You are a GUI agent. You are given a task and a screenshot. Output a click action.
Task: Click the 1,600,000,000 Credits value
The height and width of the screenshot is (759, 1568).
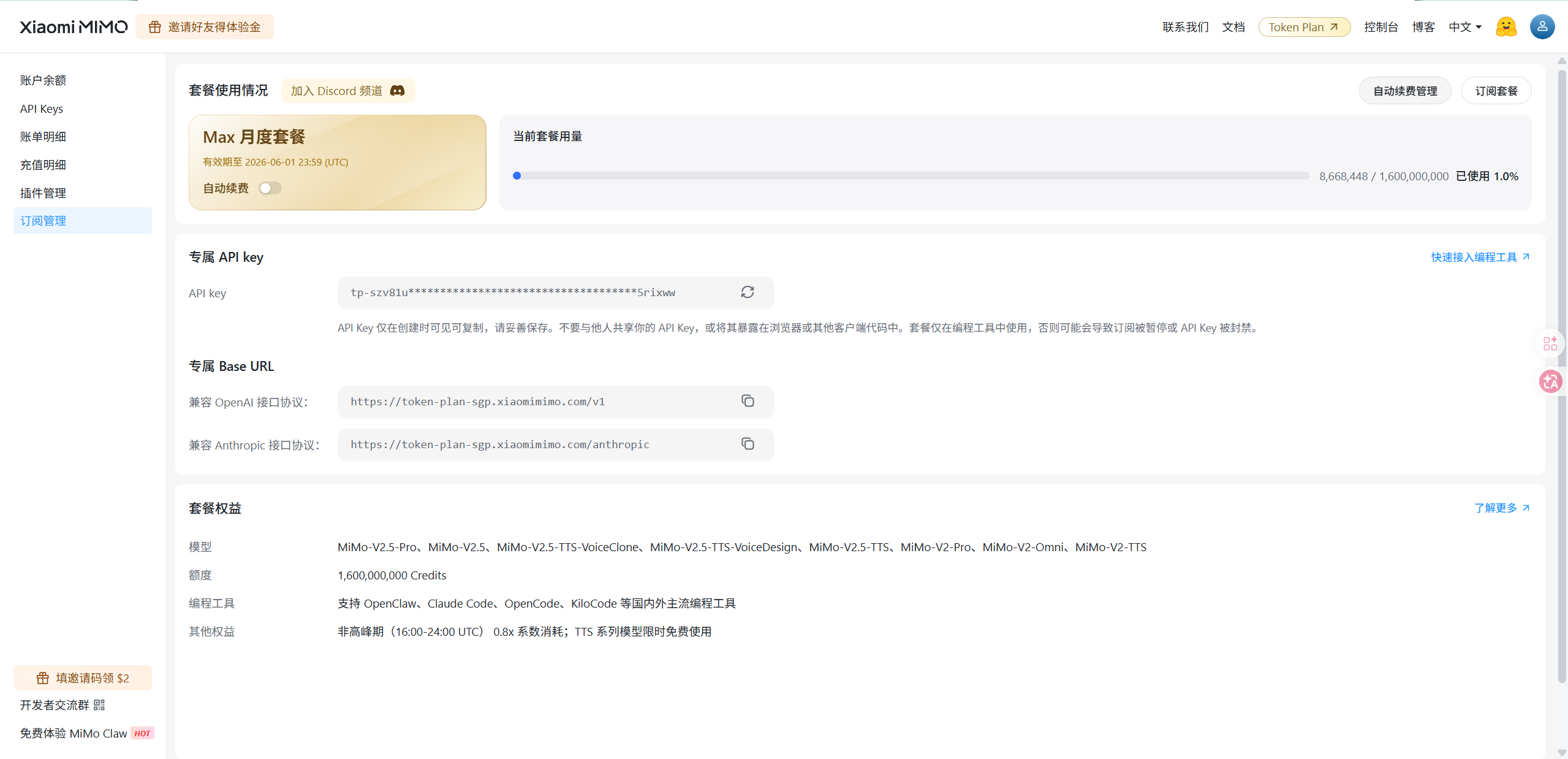[392, 575]
